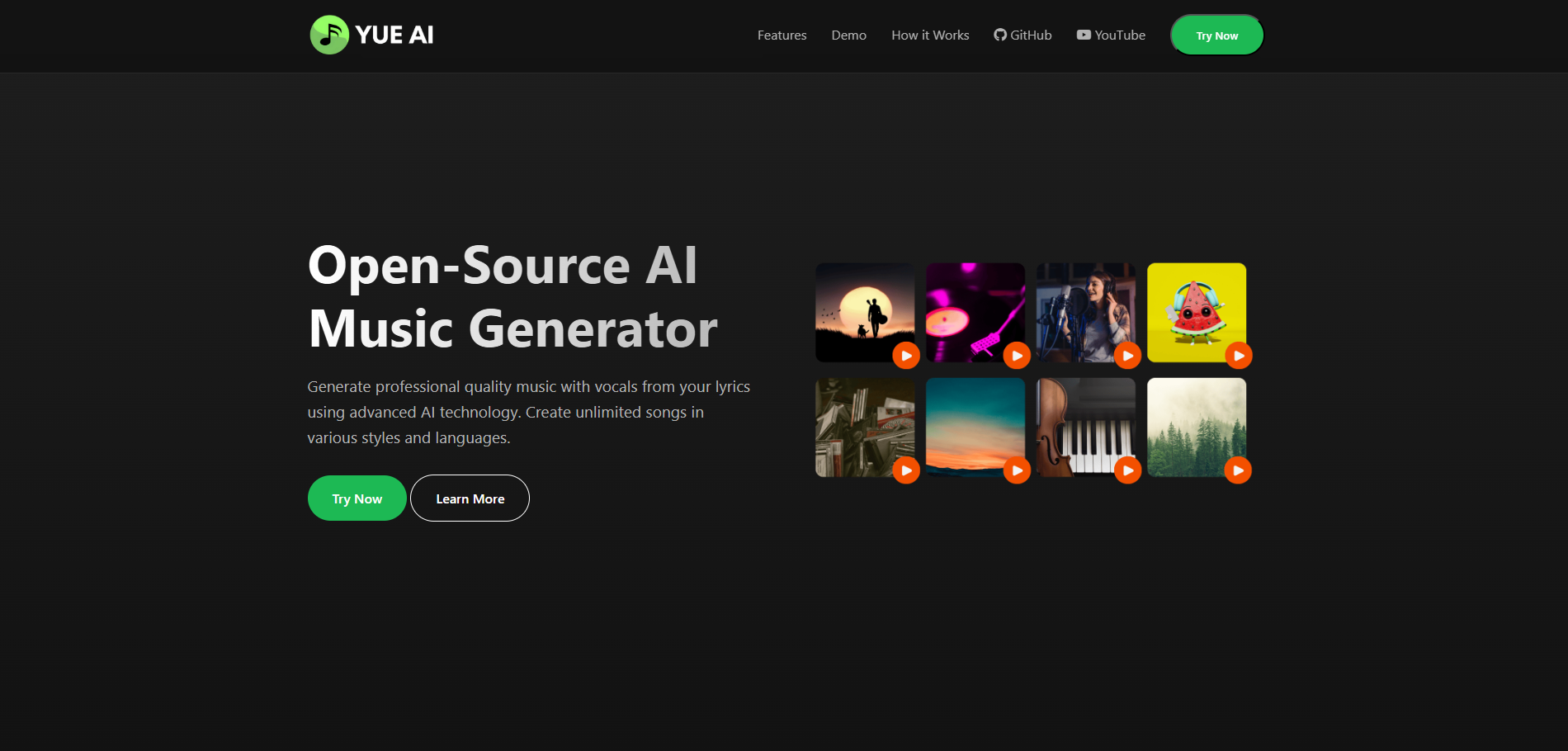Open the Features nav item

coord(782,35)
